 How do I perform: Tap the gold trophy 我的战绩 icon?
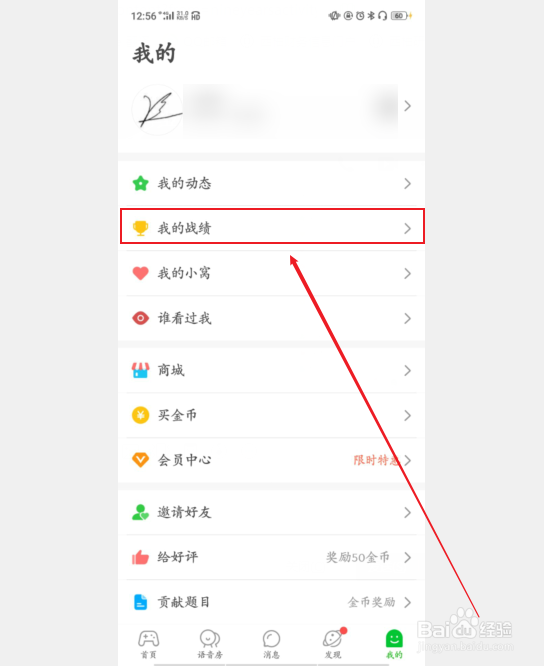141,228
